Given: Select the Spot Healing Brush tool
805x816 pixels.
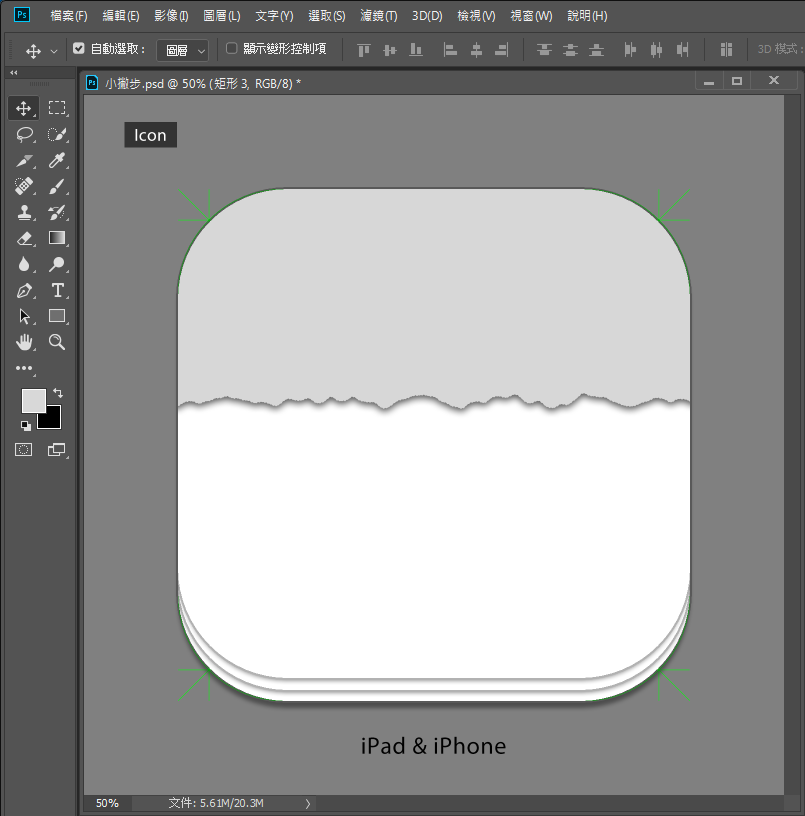Looking at the screenshot, I should coord(24,186).
